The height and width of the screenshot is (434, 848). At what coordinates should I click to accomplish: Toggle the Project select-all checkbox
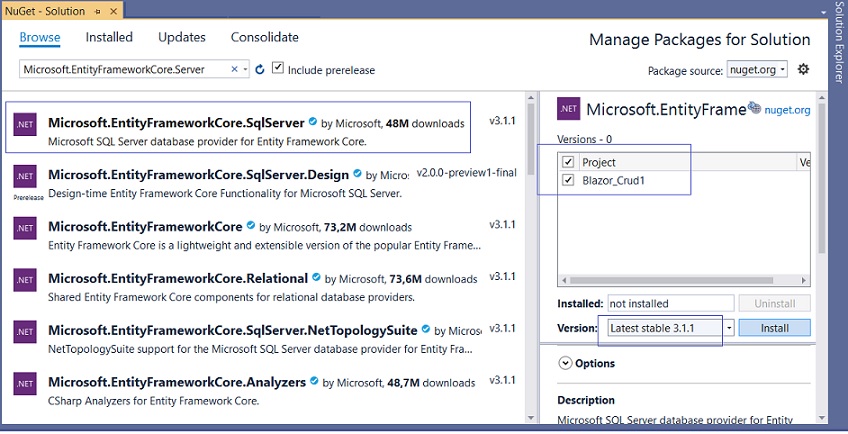pos(568,162)
